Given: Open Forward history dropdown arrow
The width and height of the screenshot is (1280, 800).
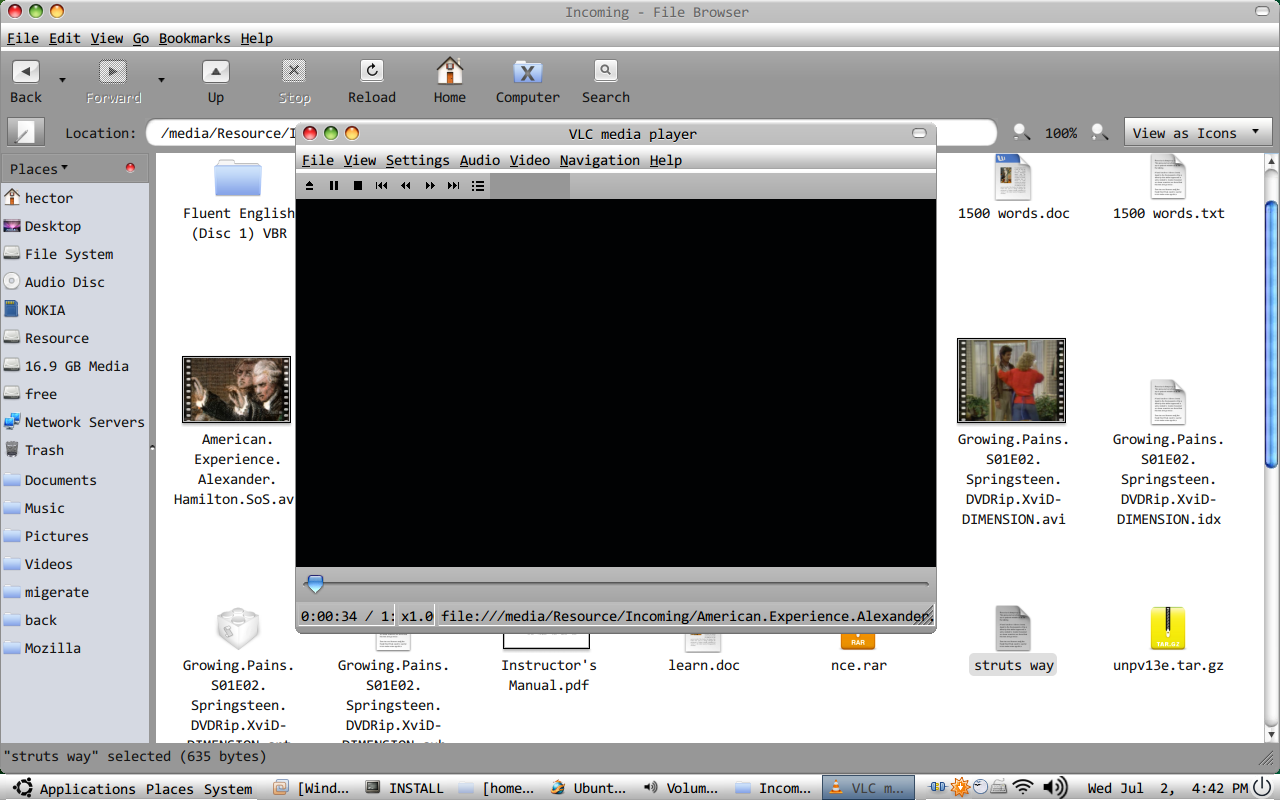Looking at the screenshot, I should point(161,79).
